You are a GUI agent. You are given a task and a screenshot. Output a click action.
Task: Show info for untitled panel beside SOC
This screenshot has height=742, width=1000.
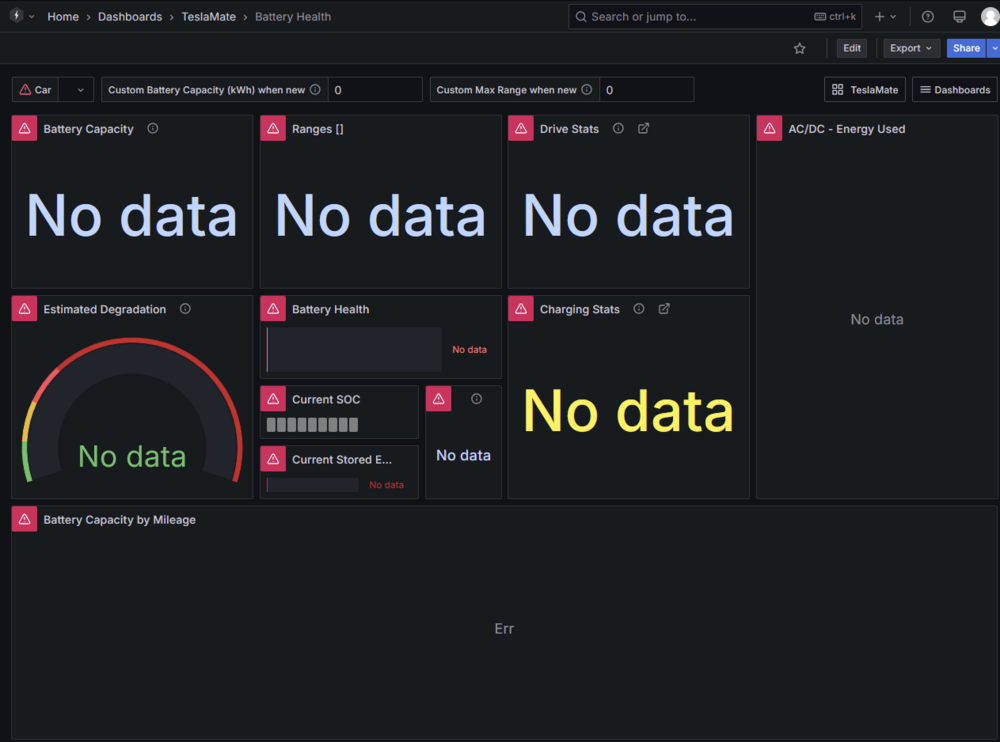(x=476, y=399)
